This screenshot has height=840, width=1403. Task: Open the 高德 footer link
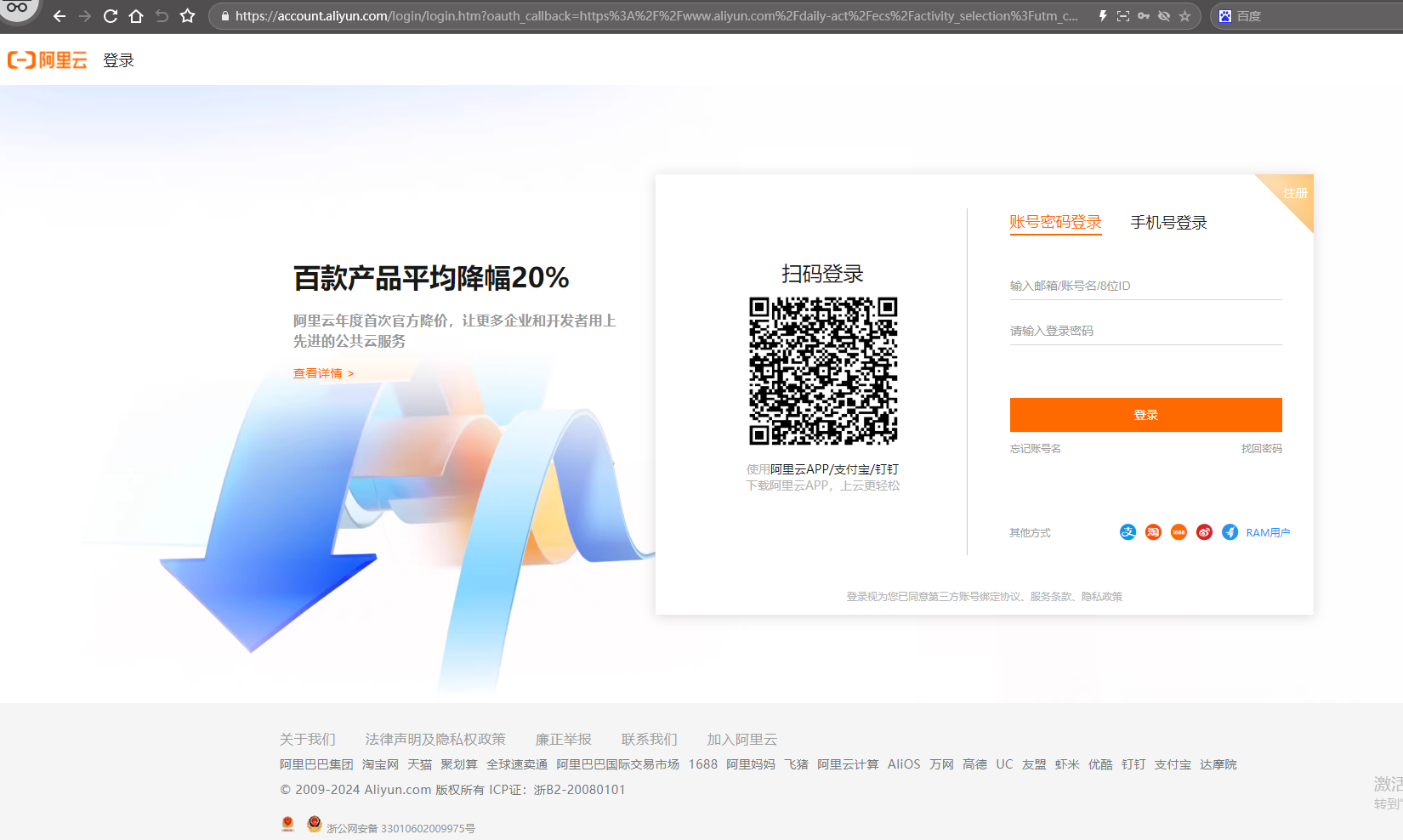[x=974, y=764]
